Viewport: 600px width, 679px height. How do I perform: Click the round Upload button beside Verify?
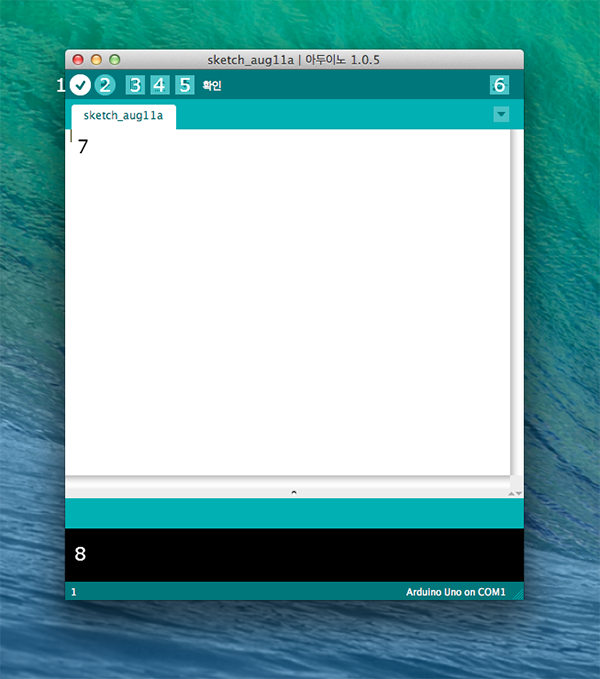click(105, 85)
